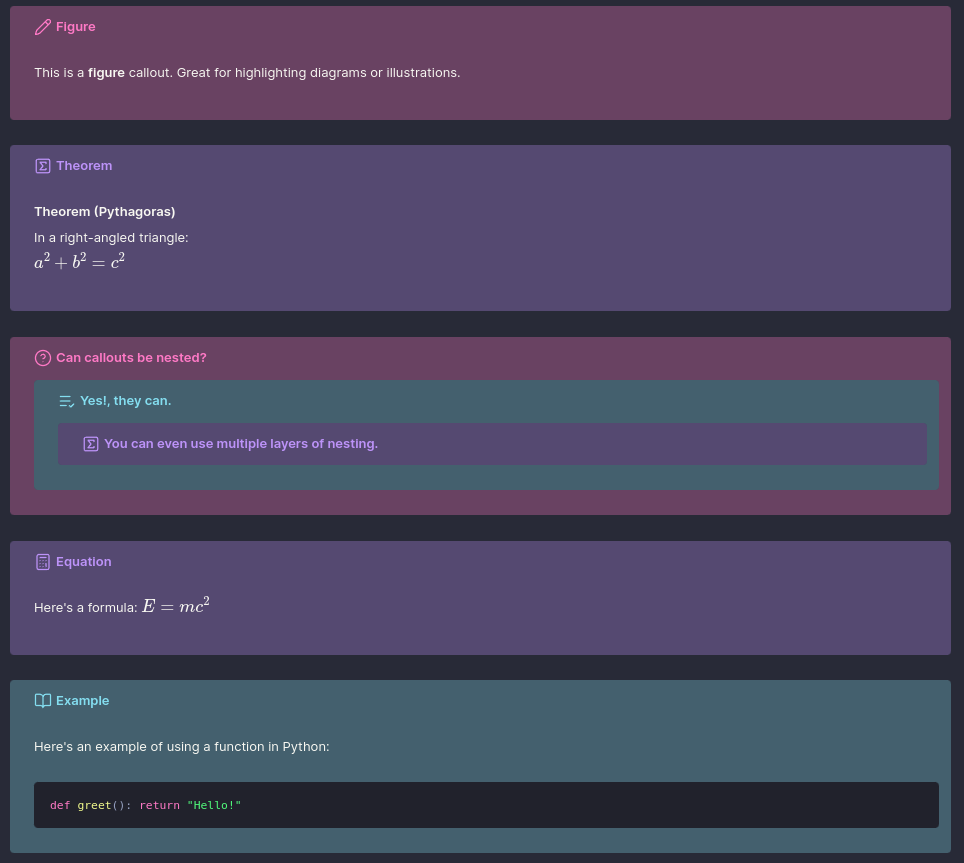This screenshot has width=964, height=863.
Task: Click the sigma icon next to Theorem
Action: coord(42,166)
